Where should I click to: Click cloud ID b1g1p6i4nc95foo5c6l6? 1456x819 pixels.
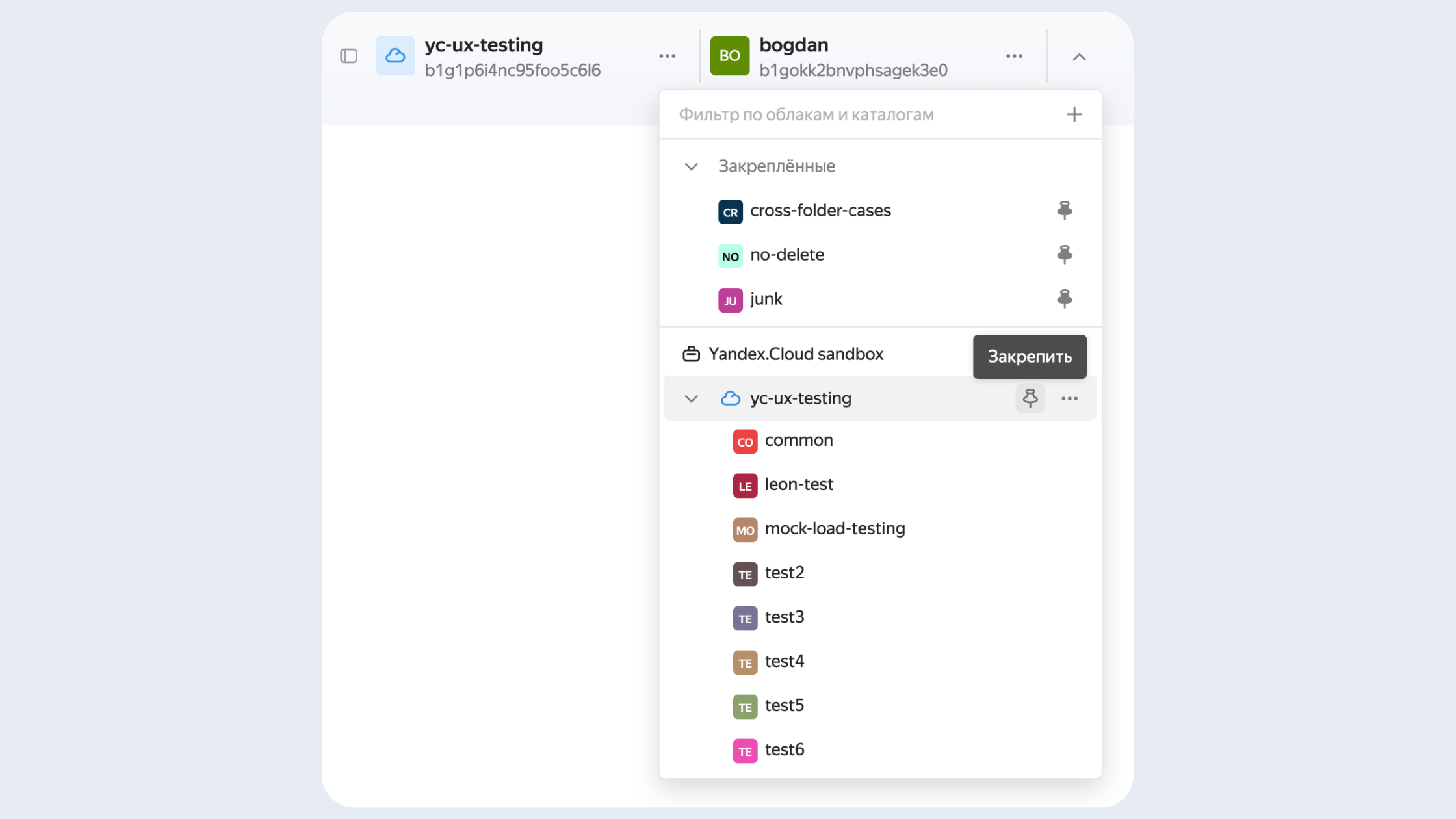pyautogui.click(x=513, y=70)
